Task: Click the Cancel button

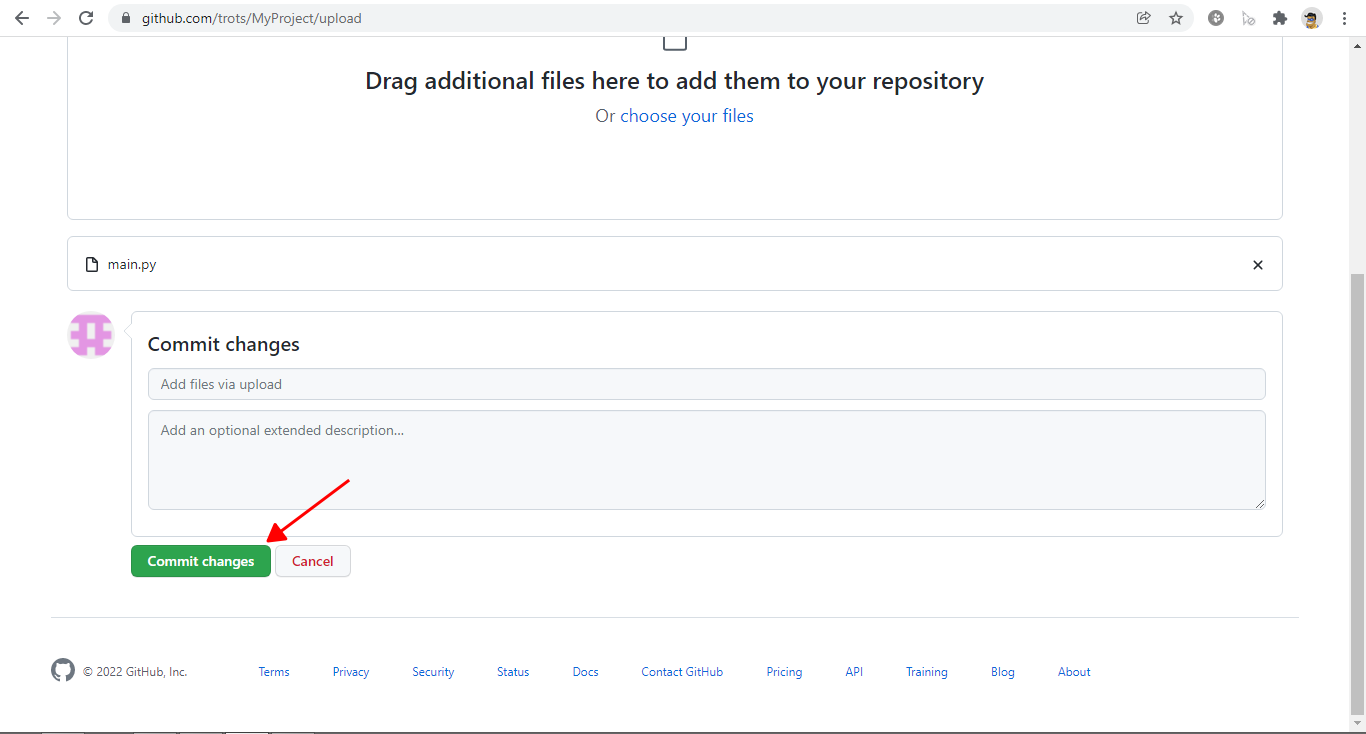Action: 313,561
